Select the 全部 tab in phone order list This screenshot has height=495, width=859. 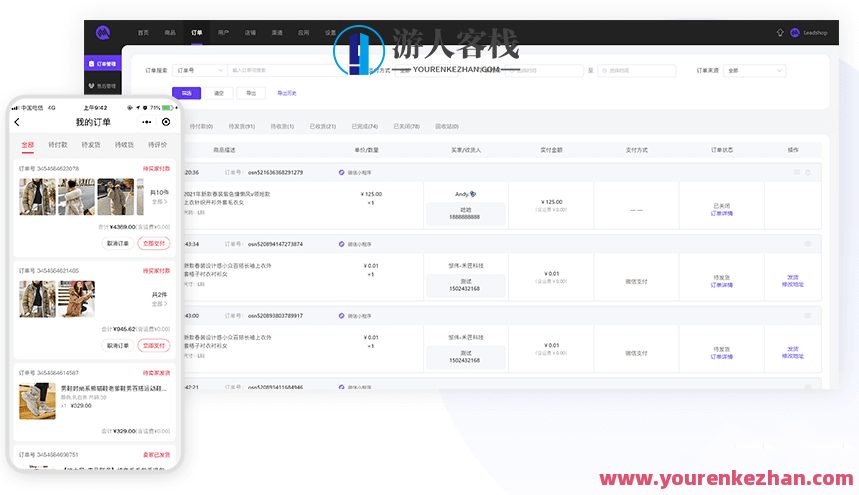(27, 145)
